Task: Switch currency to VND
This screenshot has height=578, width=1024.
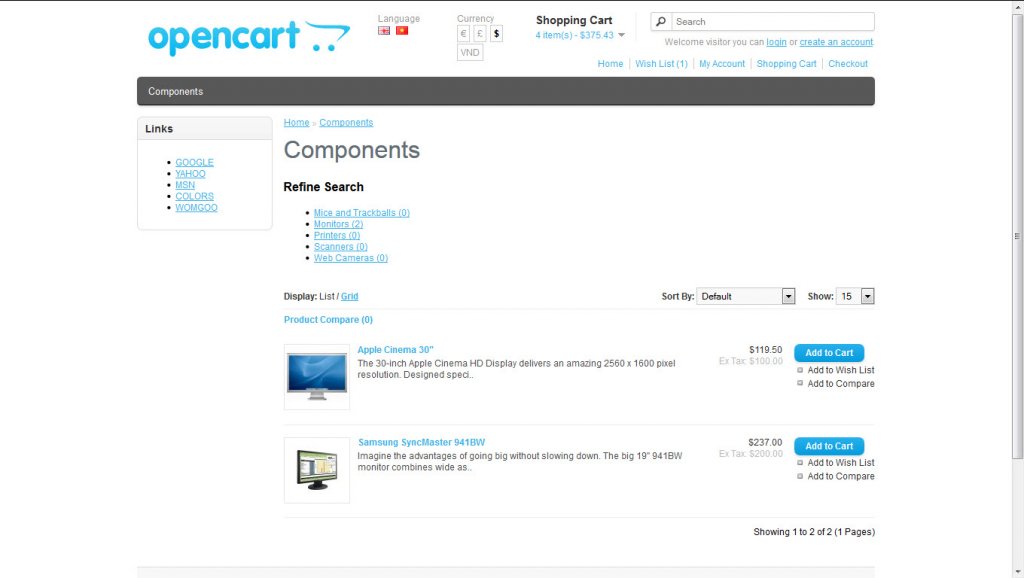Action: pos(470,53)
